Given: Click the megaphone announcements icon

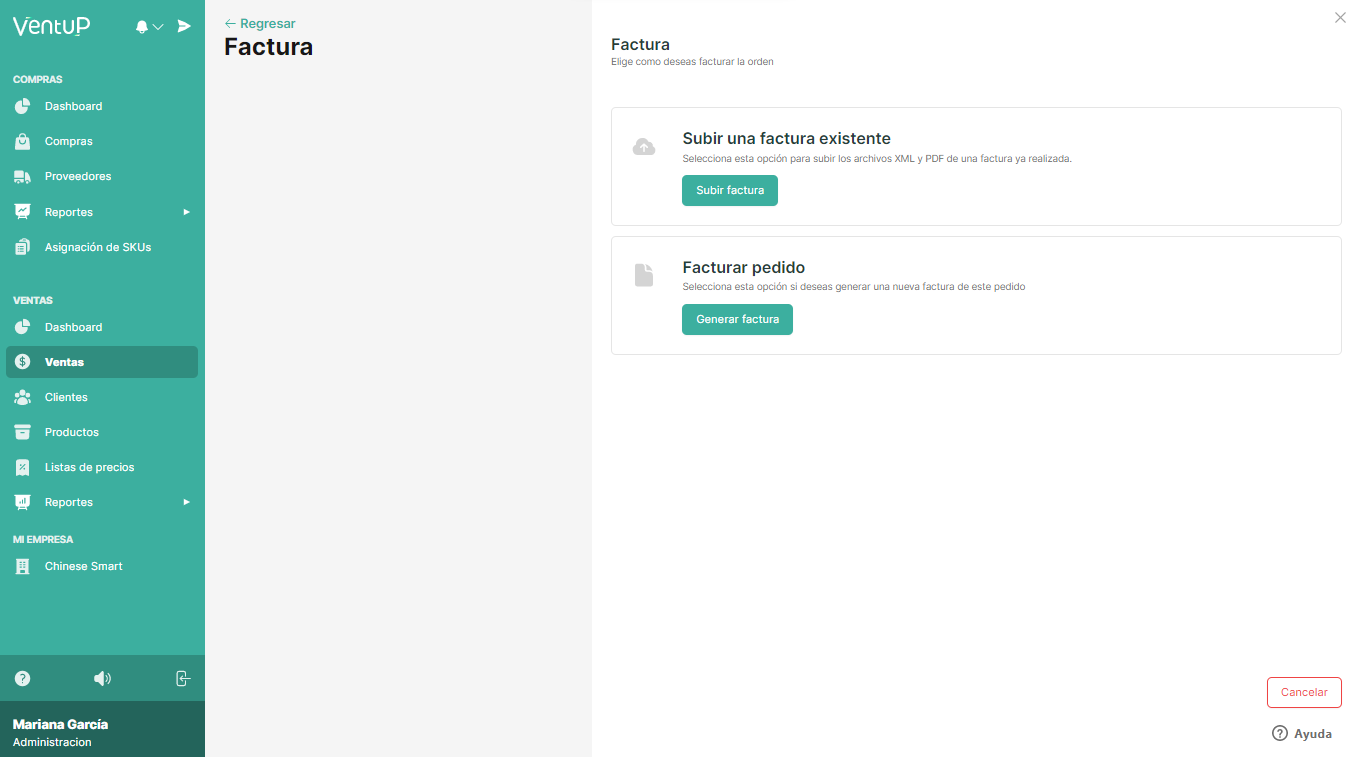Looking at the screenshot, I should (x=102, y=678).
